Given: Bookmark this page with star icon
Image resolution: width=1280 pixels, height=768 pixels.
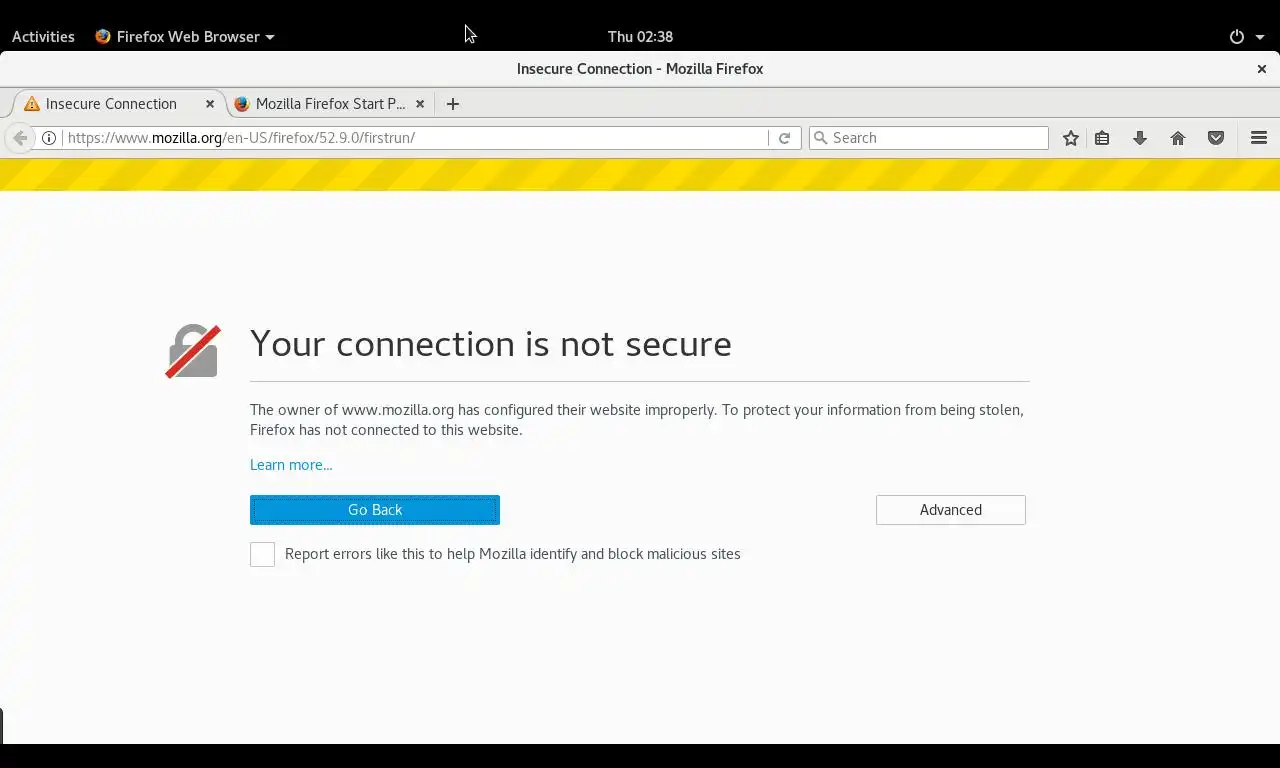Looking at the screenshot, I should pyautogui.click(x=1071, y=138).
